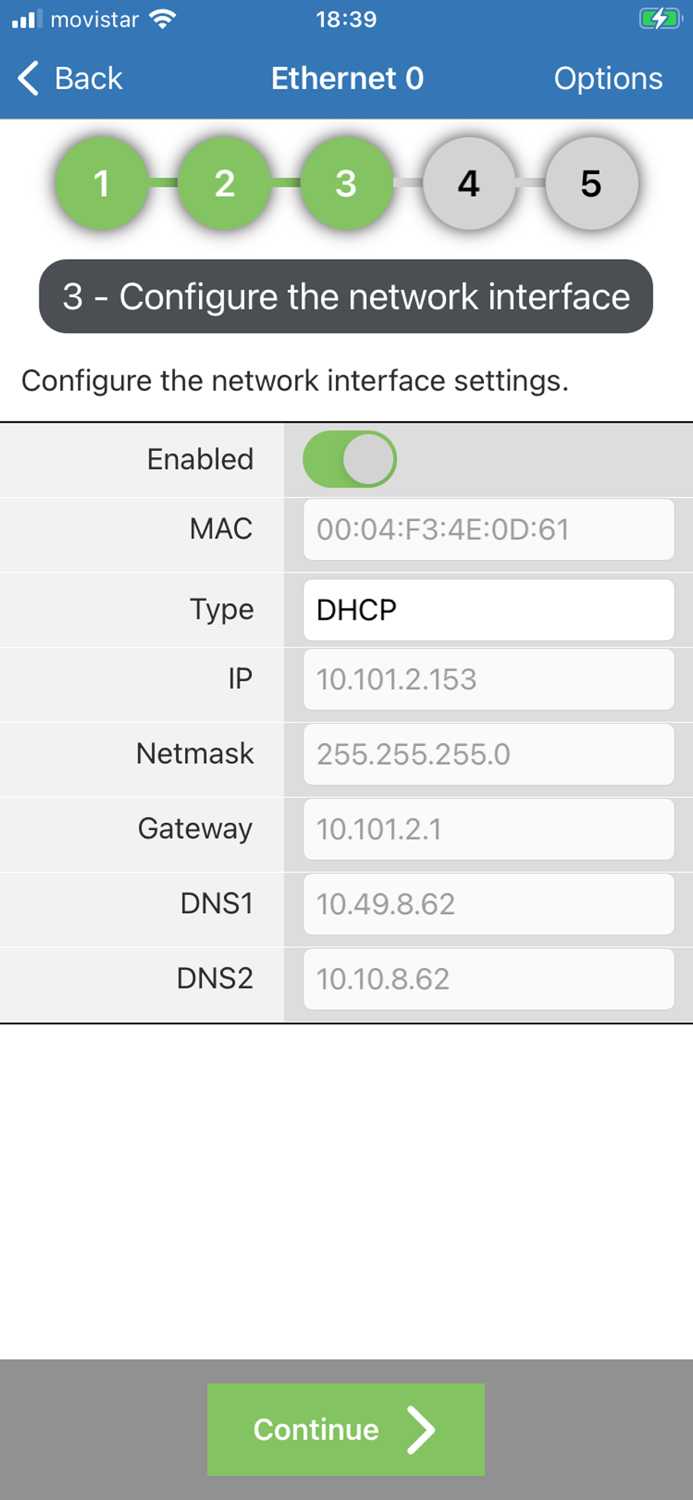The image size is (693, 1500).
Task: Tap the arrow inside the Continue button
Action: tap(423, 1429)
